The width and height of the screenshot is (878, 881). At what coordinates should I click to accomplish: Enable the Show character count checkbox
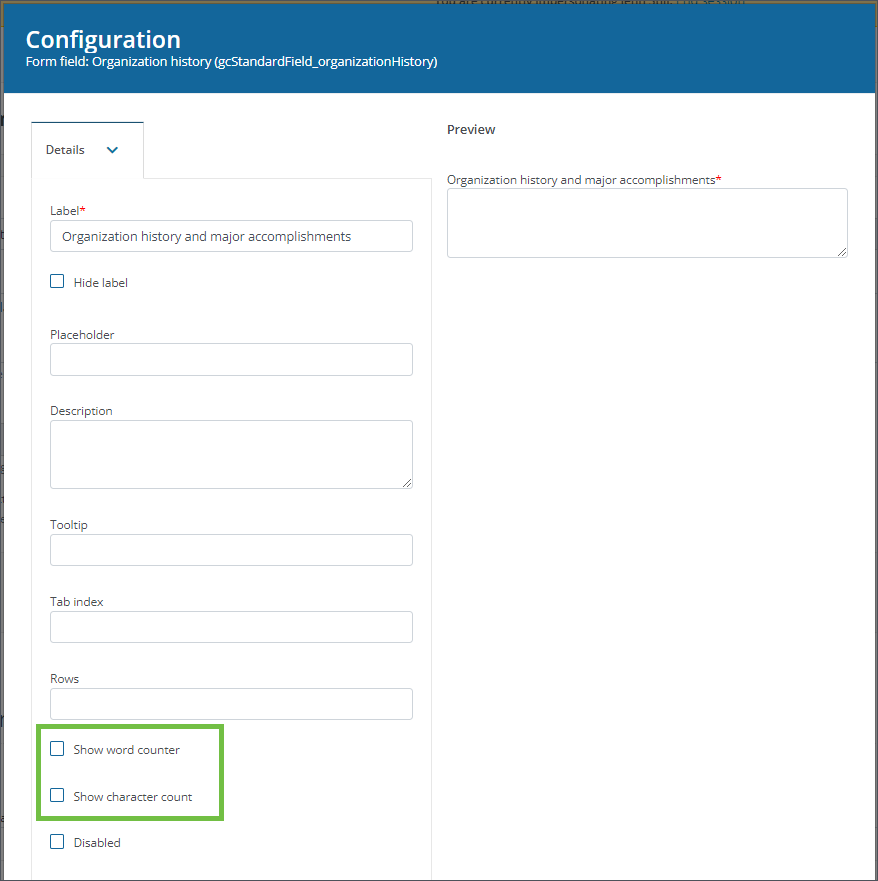(58, 796)
